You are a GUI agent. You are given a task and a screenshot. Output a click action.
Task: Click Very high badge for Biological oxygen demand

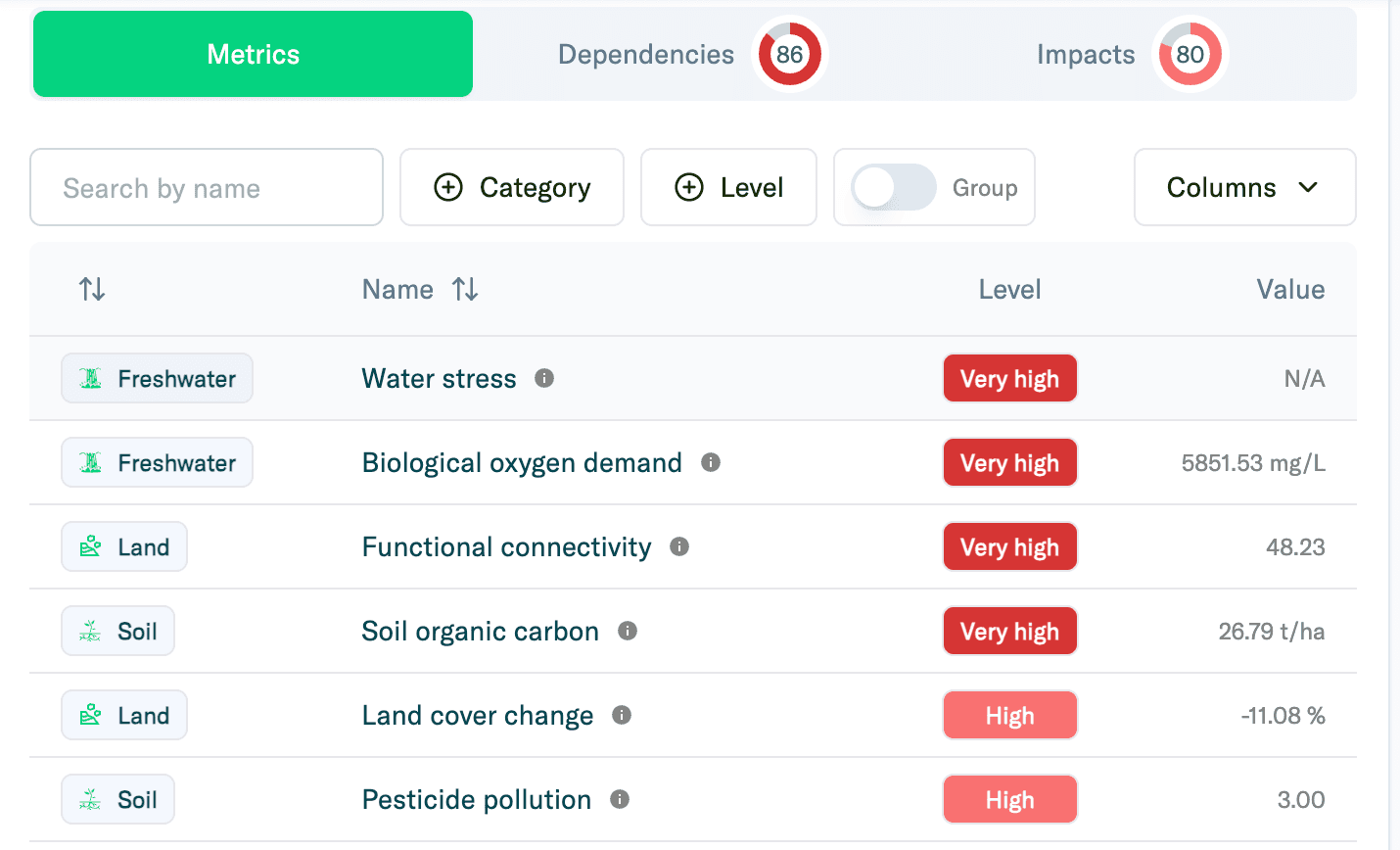point(1009,462)
